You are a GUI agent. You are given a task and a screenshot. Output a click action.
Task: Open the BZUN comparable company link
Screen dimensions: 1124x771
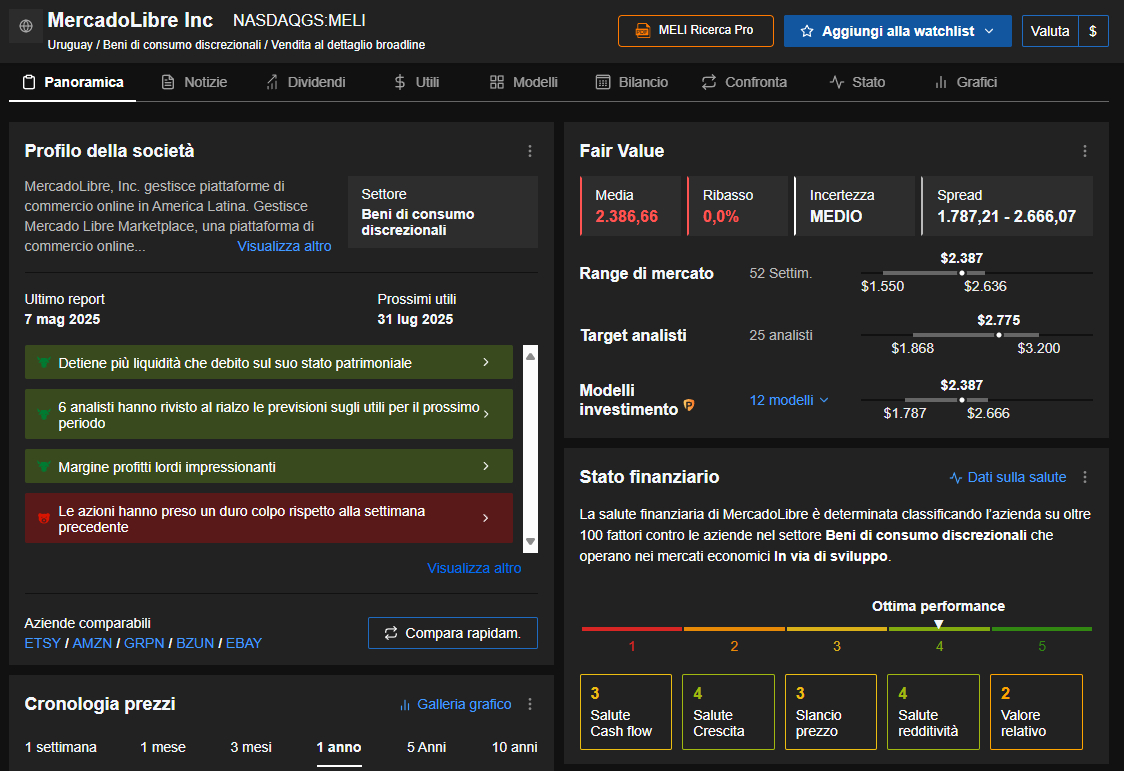point(195,643)
